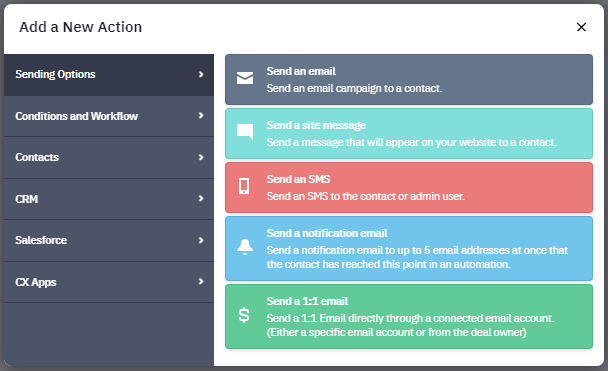Click the phone icon for Send an SMS

point(244,186)
